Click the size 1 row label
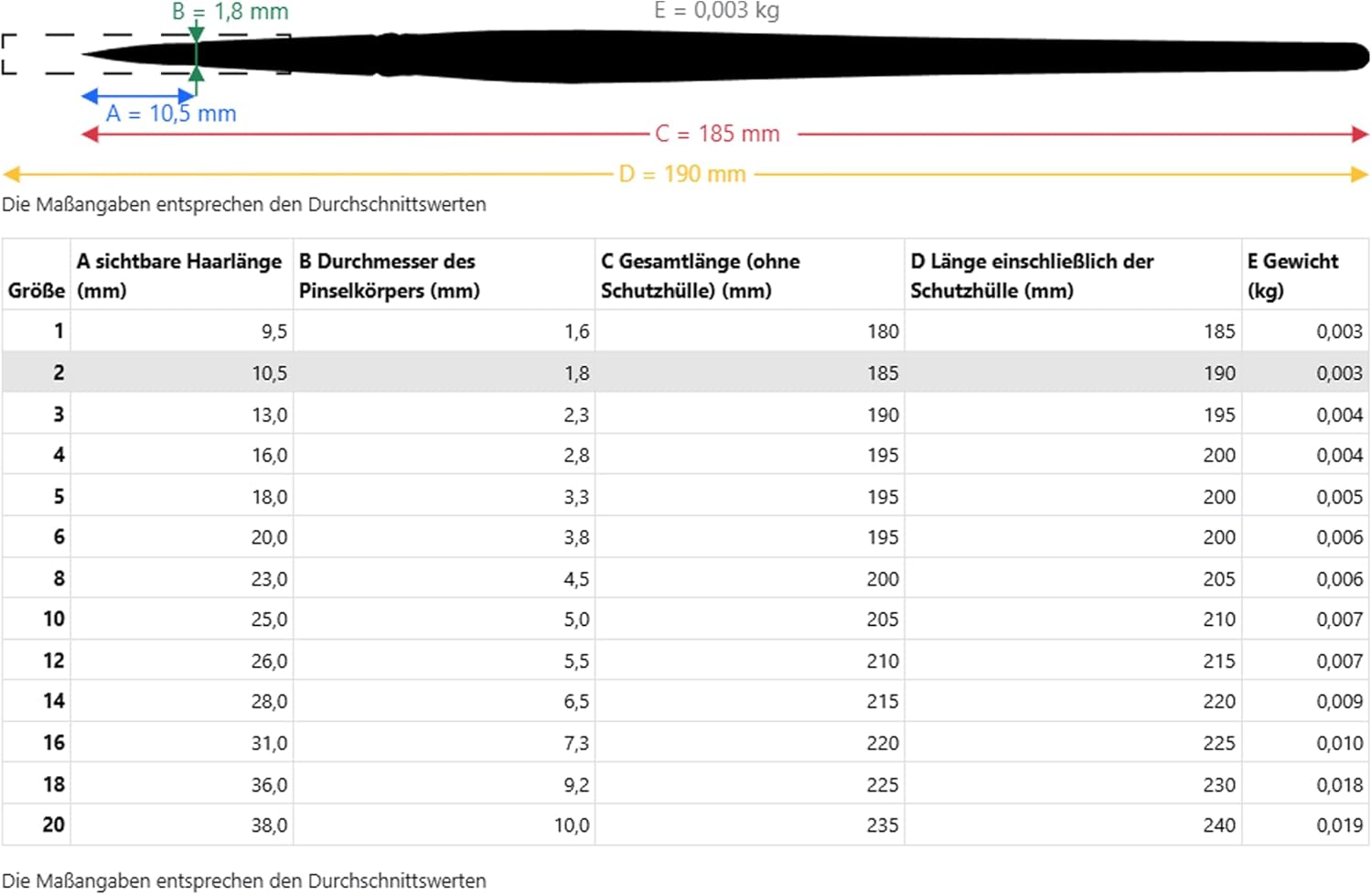The image size is (1372, 895). pyautogui.click(x=59, y=331)
